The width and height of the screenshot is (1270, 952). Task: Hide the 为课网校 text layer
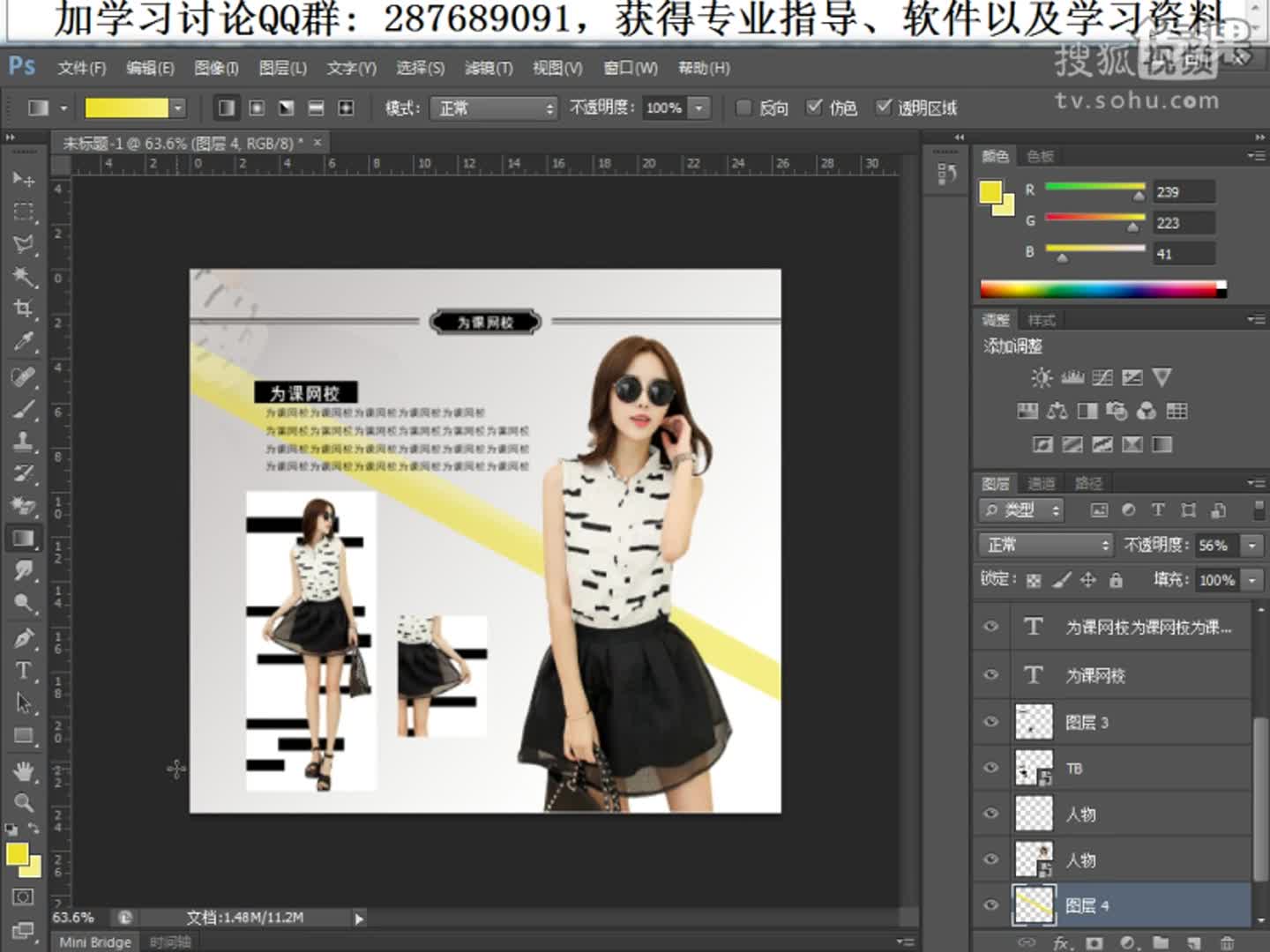coord(991,674)
